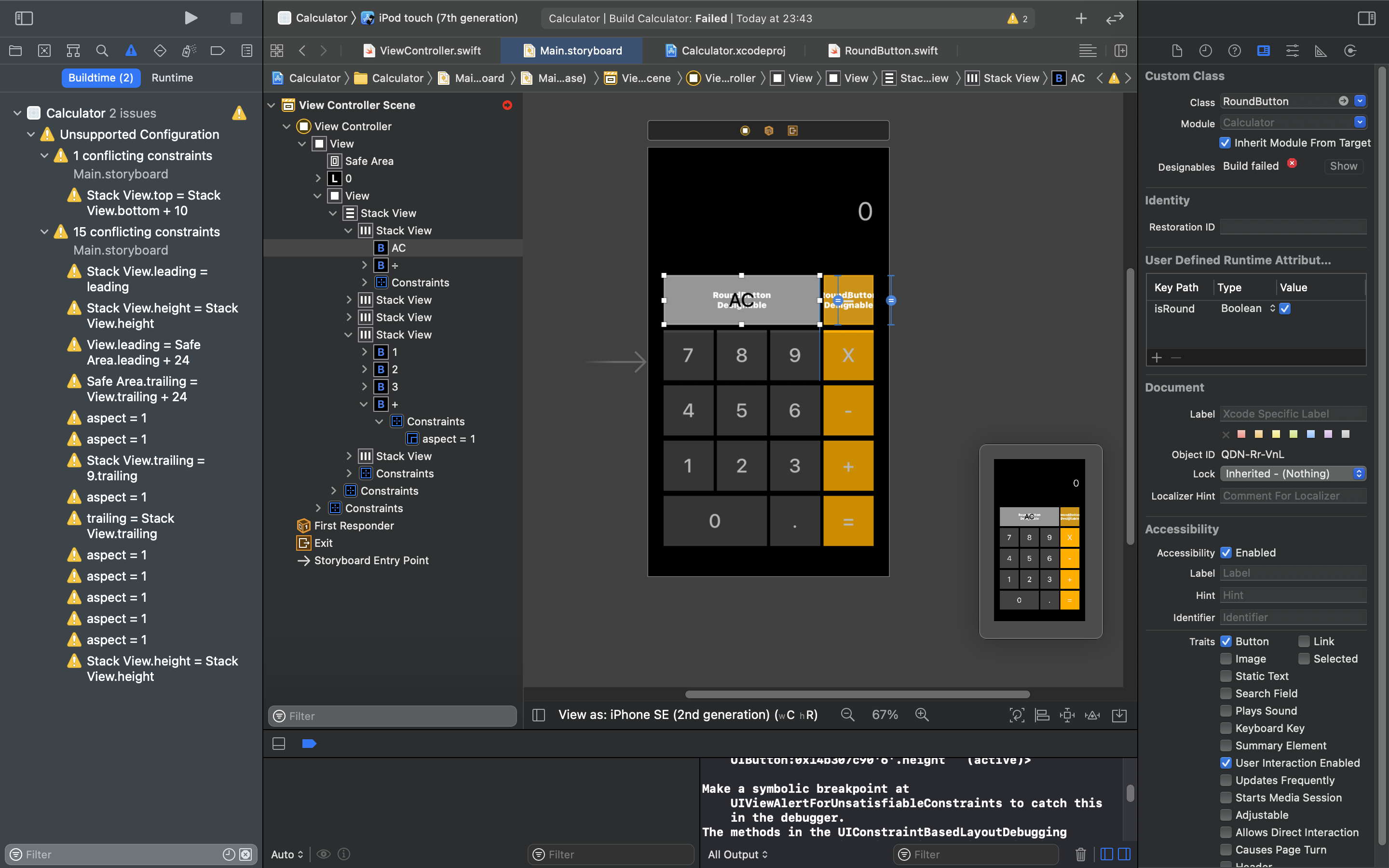This screenshot has width=1389, height=868.
Task: Open the Attributes inspector
Action: pos(1292,51)
